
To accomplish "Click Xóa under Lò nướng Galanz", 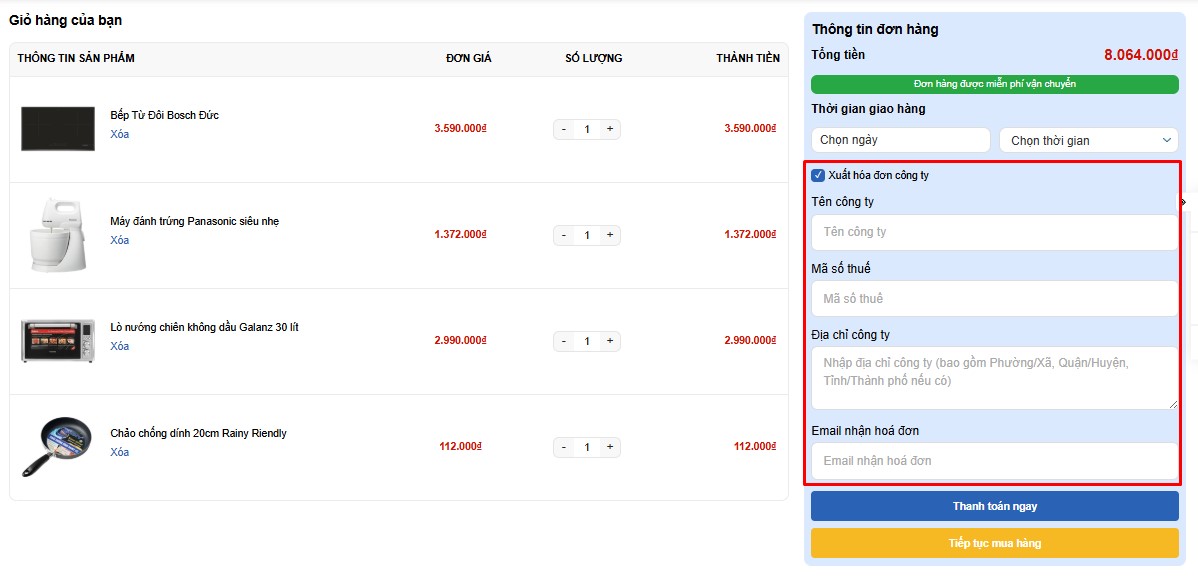I will 120,346.
